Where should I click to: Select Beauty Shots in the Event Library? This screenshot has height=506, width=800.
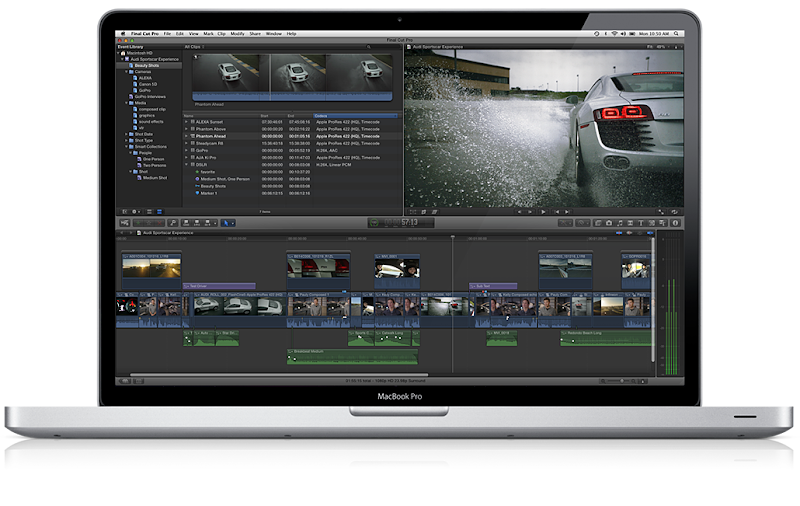(x=146, y=65)
